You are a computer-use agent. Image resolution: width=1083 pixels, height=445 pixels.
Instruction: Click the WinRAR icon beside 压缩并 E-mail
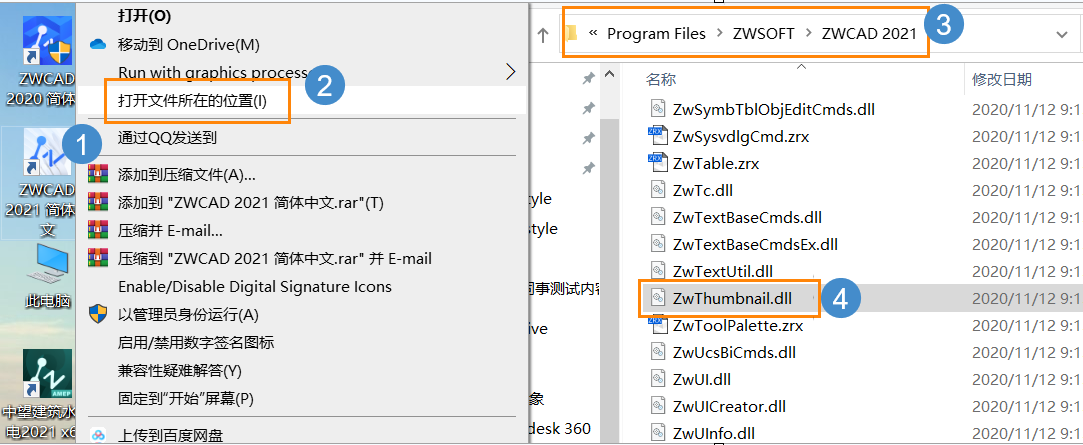pyautogui.click(x=99, y=230)
